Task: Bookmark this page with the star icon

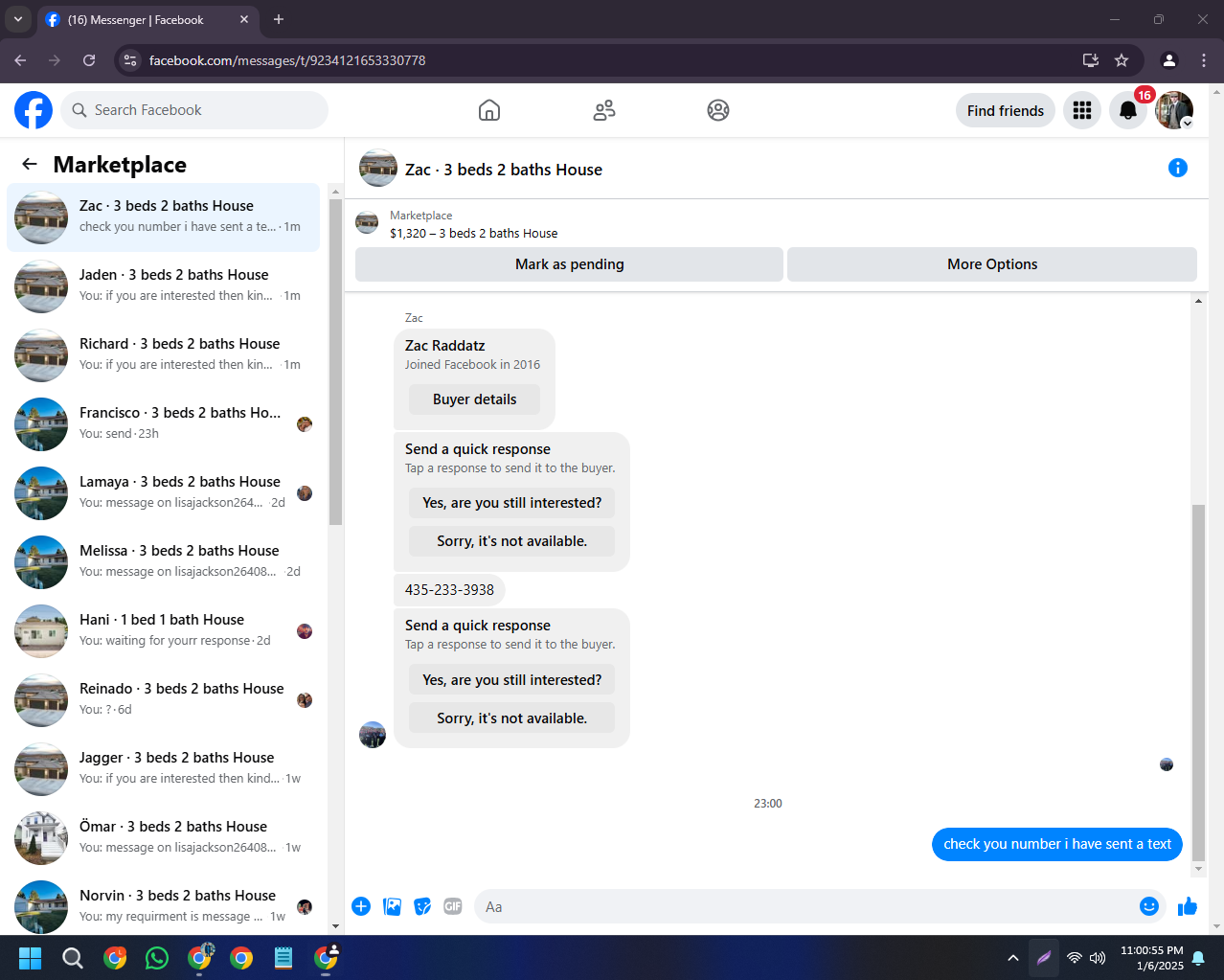Action: [1122, 60]
